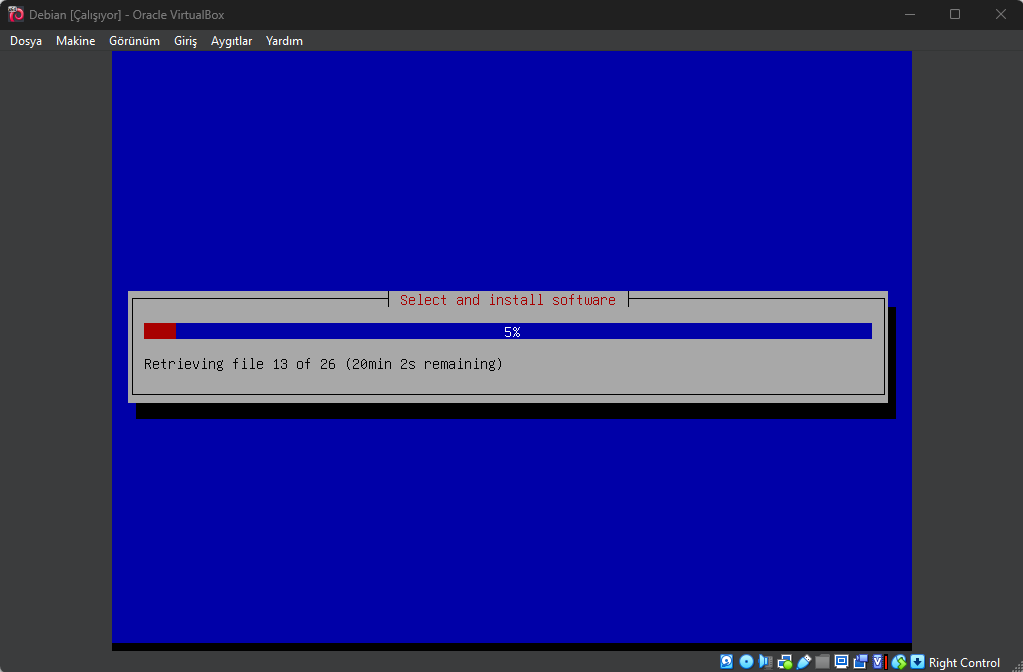Open the optical drives status icon
This screenshot has height=672, width=1023.
746,662
